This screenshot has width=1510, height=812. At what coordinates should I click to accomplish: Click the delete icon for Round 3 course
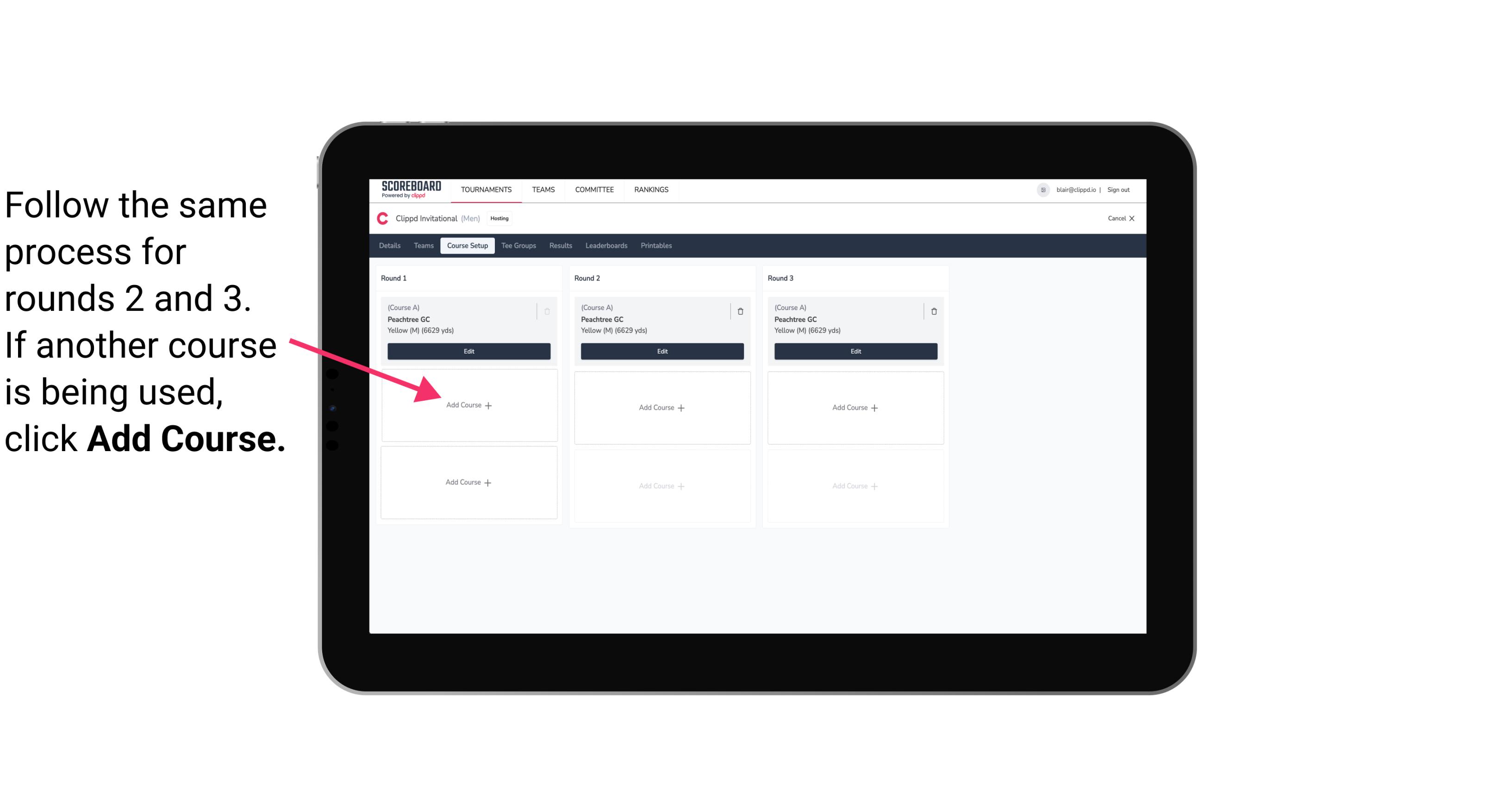931,310
